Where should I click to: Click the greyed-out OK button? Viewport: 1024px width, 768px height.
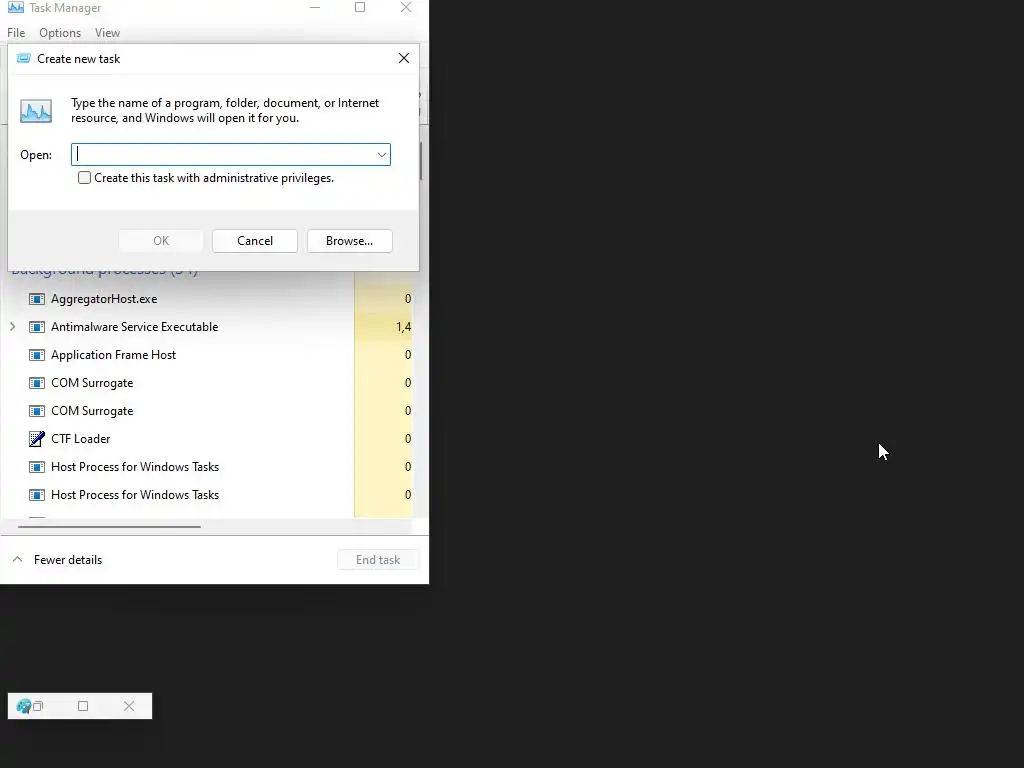click(x=161, y=241)
